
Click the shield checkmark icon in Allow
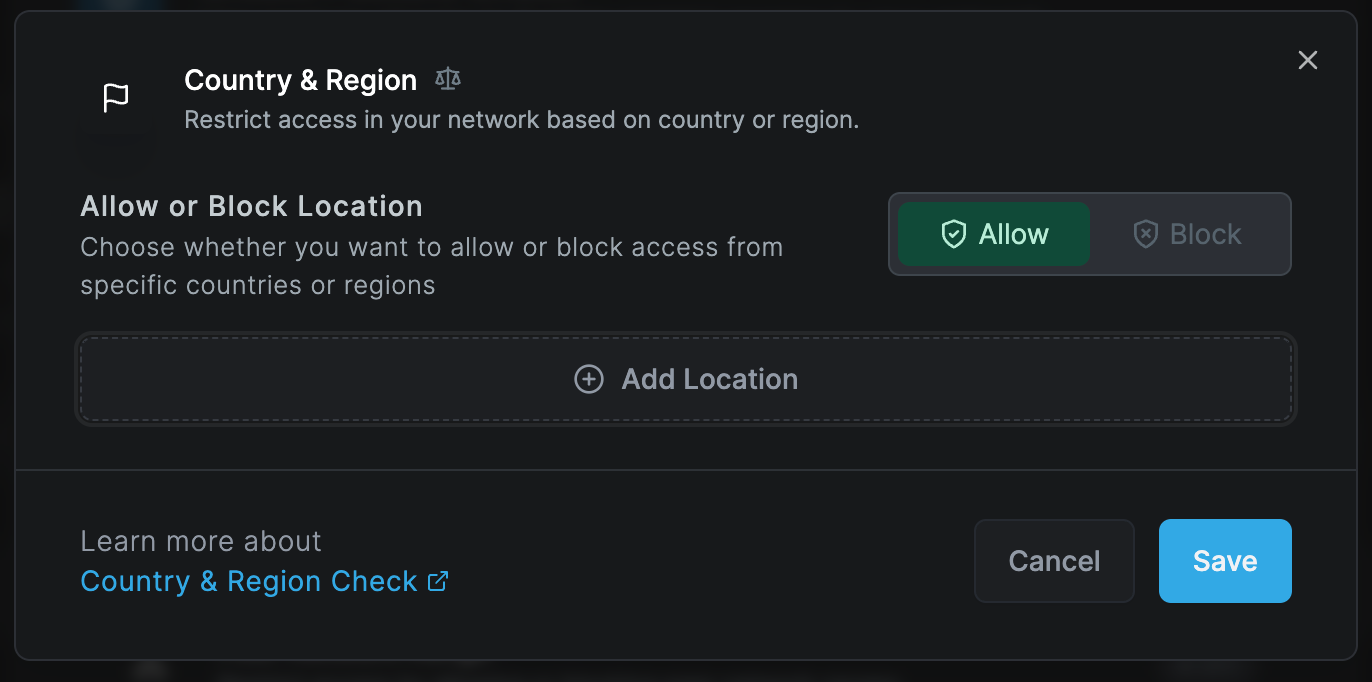point(954,234)
